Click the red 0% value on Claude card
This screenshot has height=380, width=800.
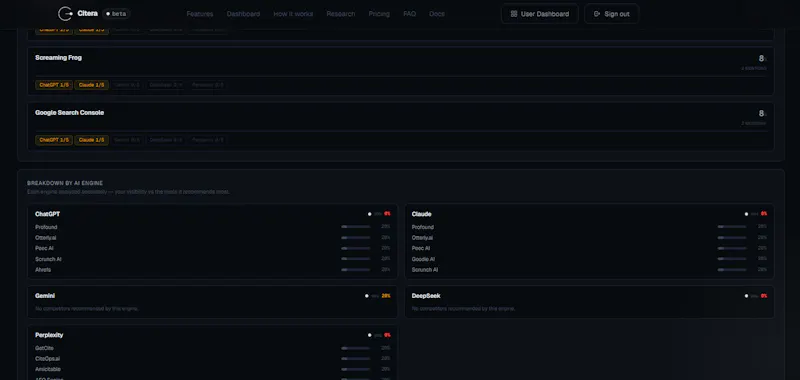(764, 214)
